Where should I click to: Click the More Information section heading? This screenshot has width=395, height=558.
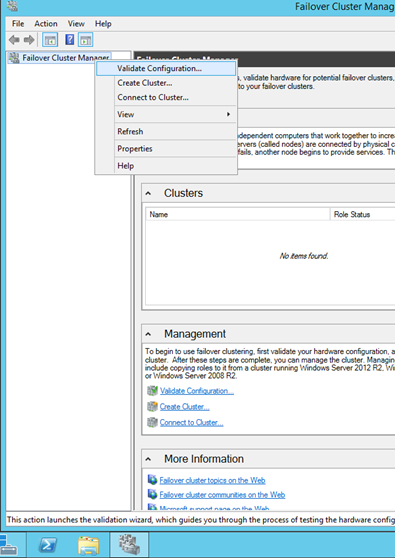[204, 459]
